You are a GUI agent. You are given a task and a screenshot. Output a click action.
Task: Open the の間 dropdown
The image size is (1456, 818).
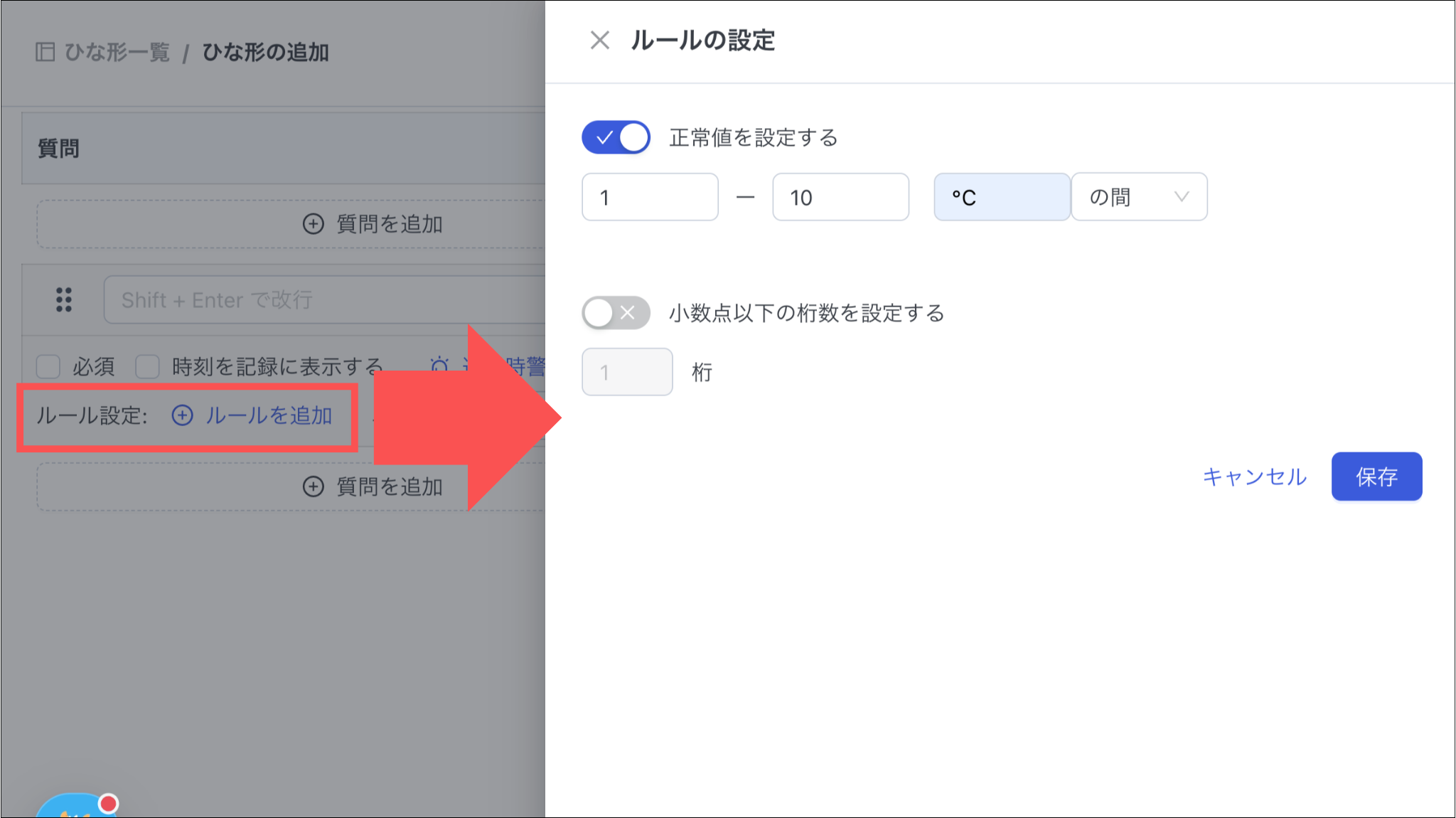(x=1137, y=197)
